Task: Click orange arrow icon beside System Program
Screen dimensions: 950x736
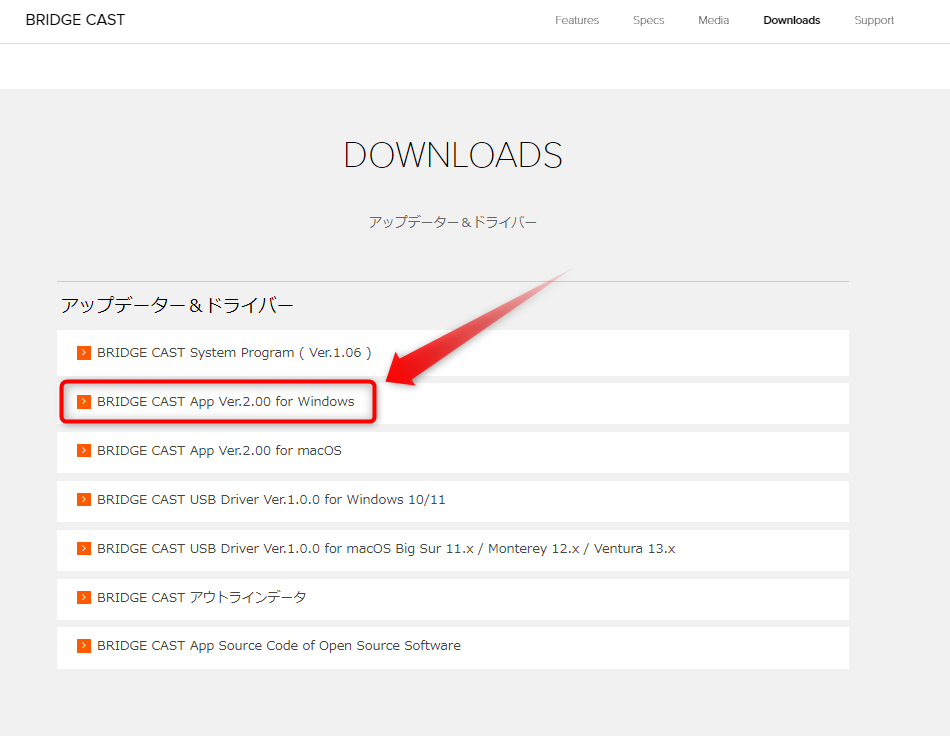Action: 84,353
